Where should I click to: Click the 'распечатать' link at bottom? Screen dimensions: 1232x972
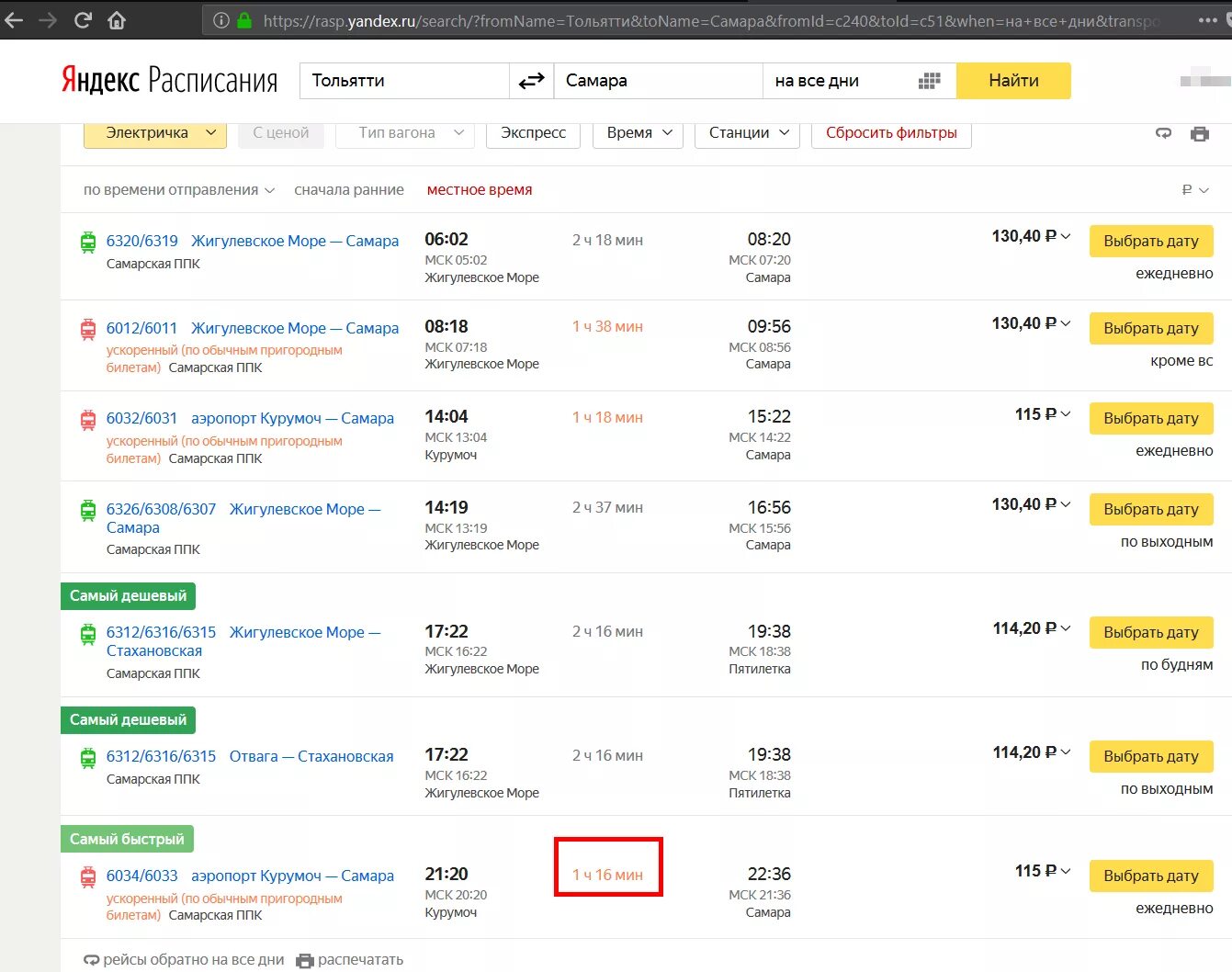[x=350, y=959]
